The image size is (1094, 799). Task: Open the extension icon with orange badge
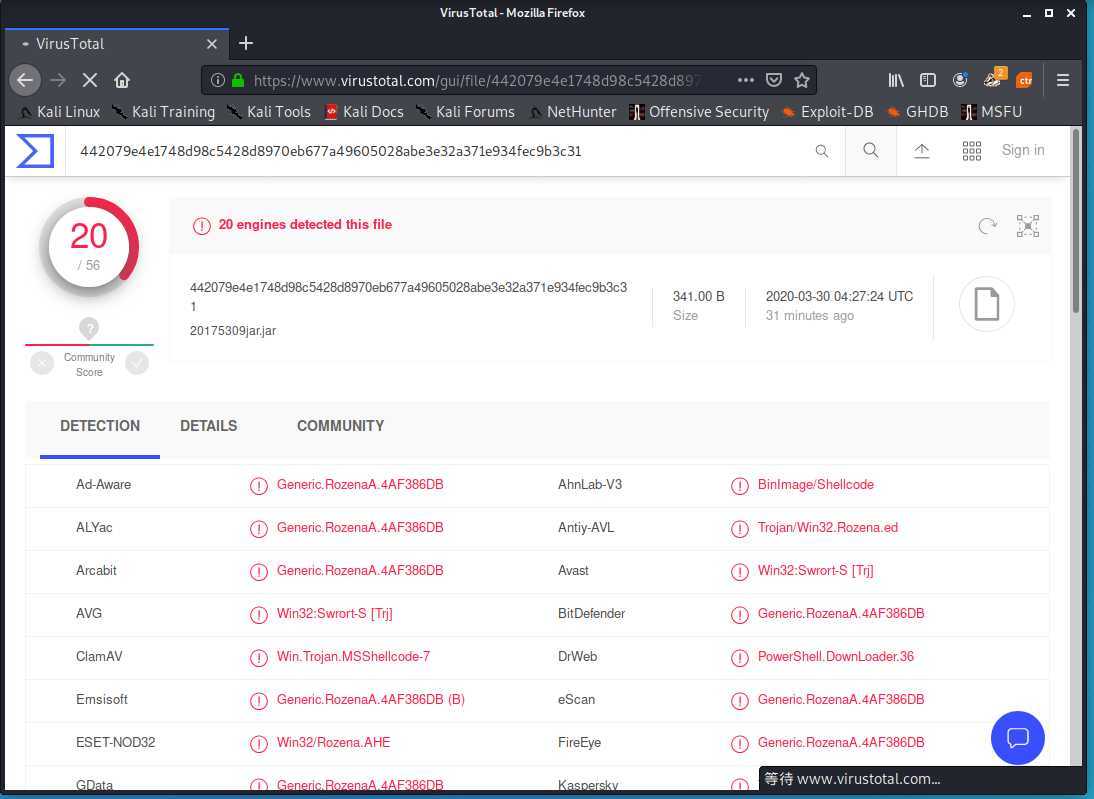click(994, 78)
